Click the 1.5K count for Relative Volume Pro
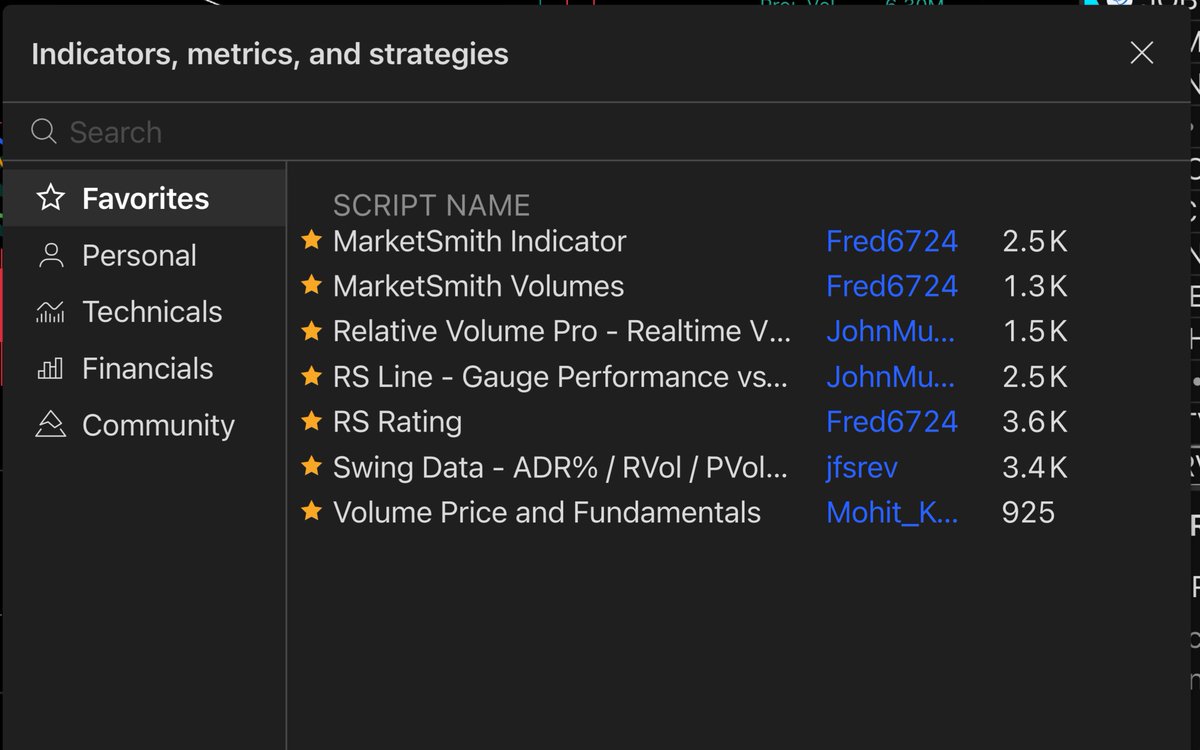1200x750 pixels. click(1034, 331)
